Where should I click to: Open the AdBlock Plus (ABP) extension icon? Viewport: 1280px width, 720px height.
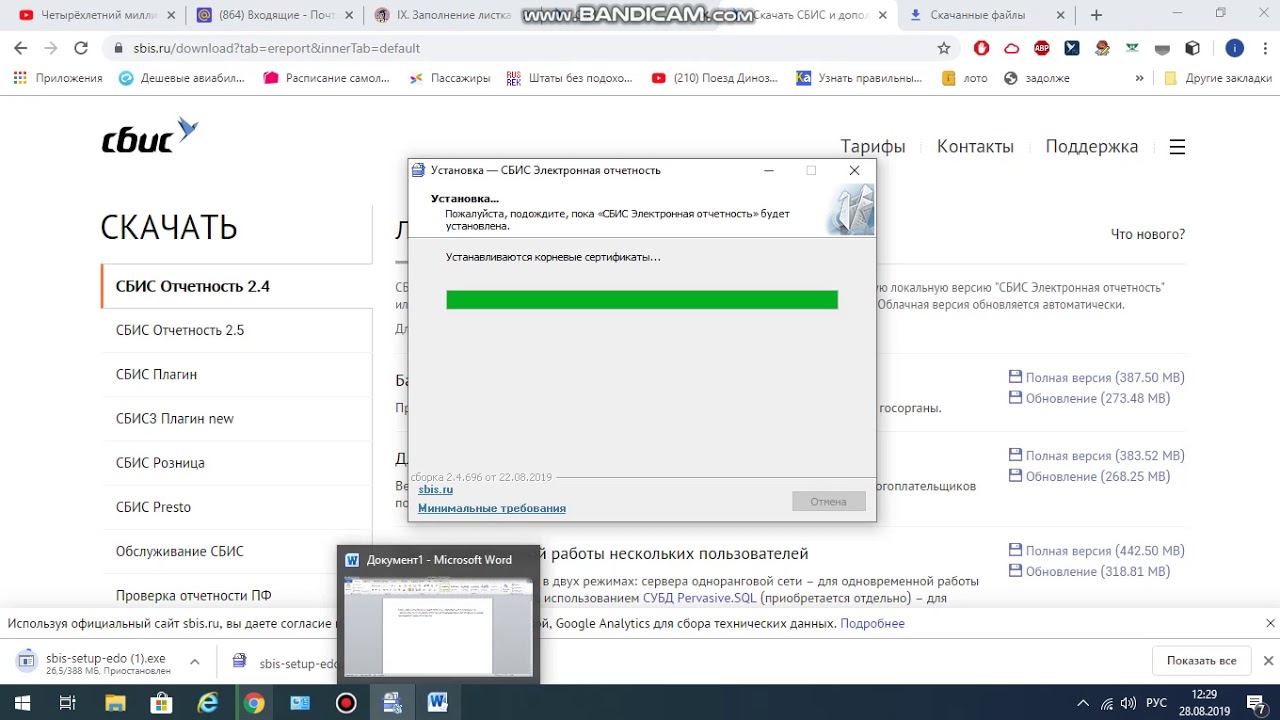click(x=1041, y=48)
